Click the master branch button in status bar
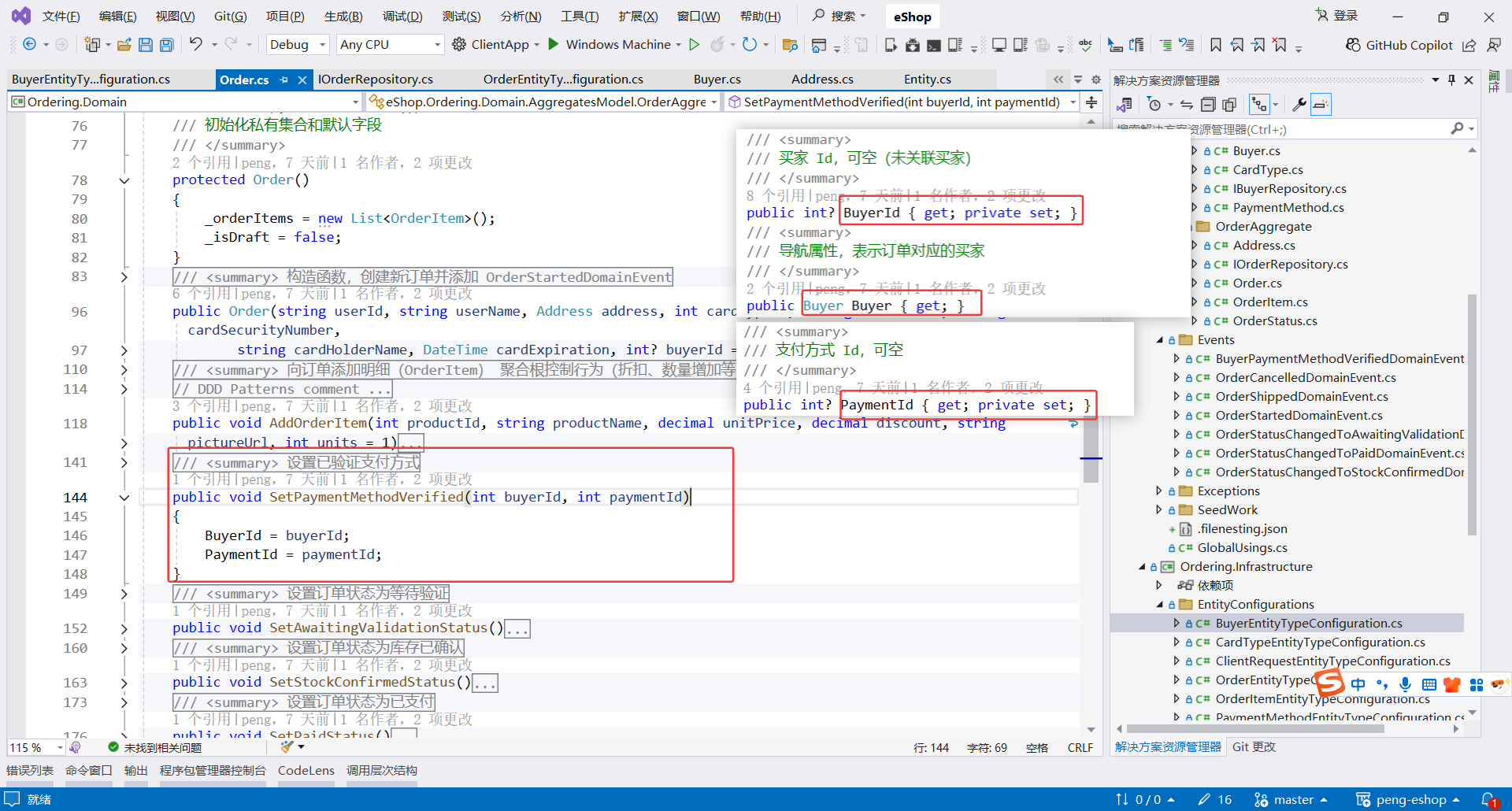Image resolution: width=1512 pixels, height=811 pixels. (x=1291, y=800)
